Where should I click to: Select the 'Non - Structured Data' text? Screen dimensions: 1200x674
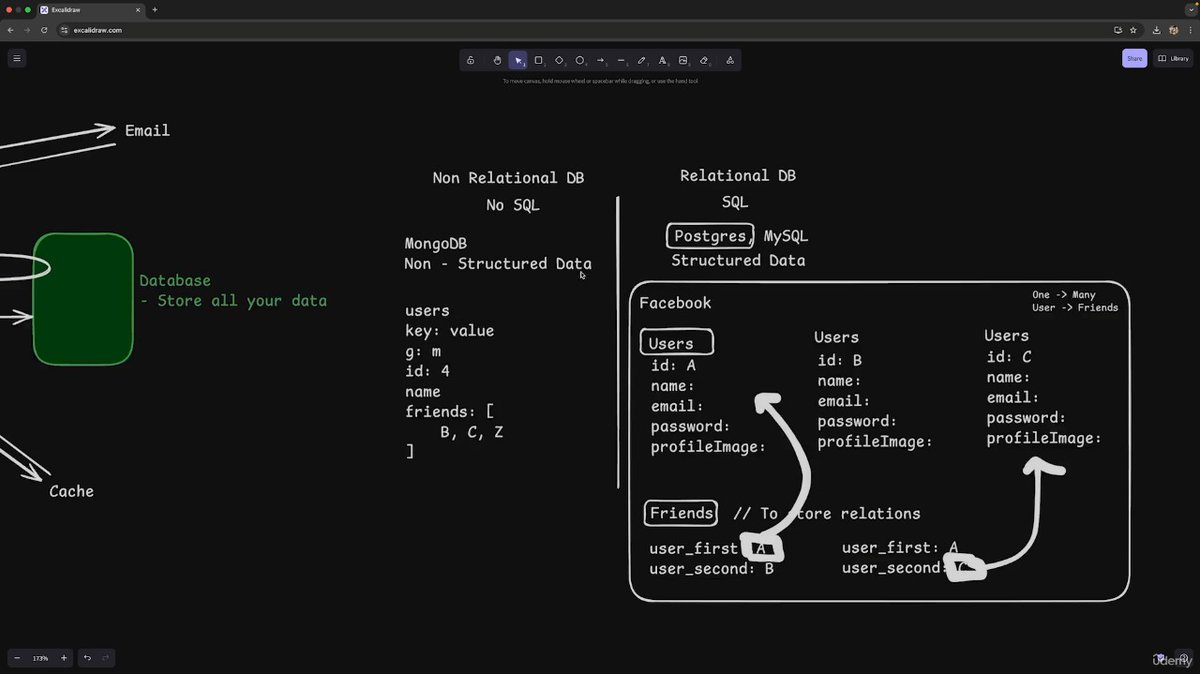[x=498, y=264]
